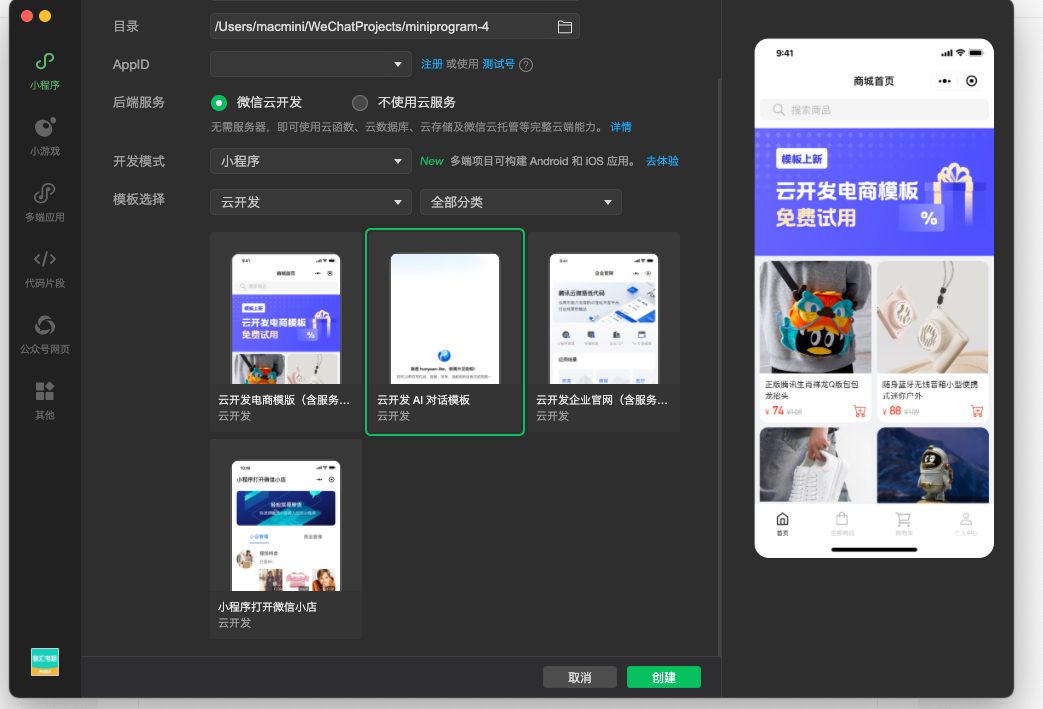Click the user avatar in sidebar
Image resolution: width=1043 pixels, height=709 pixels.
(x=45, y=662)
